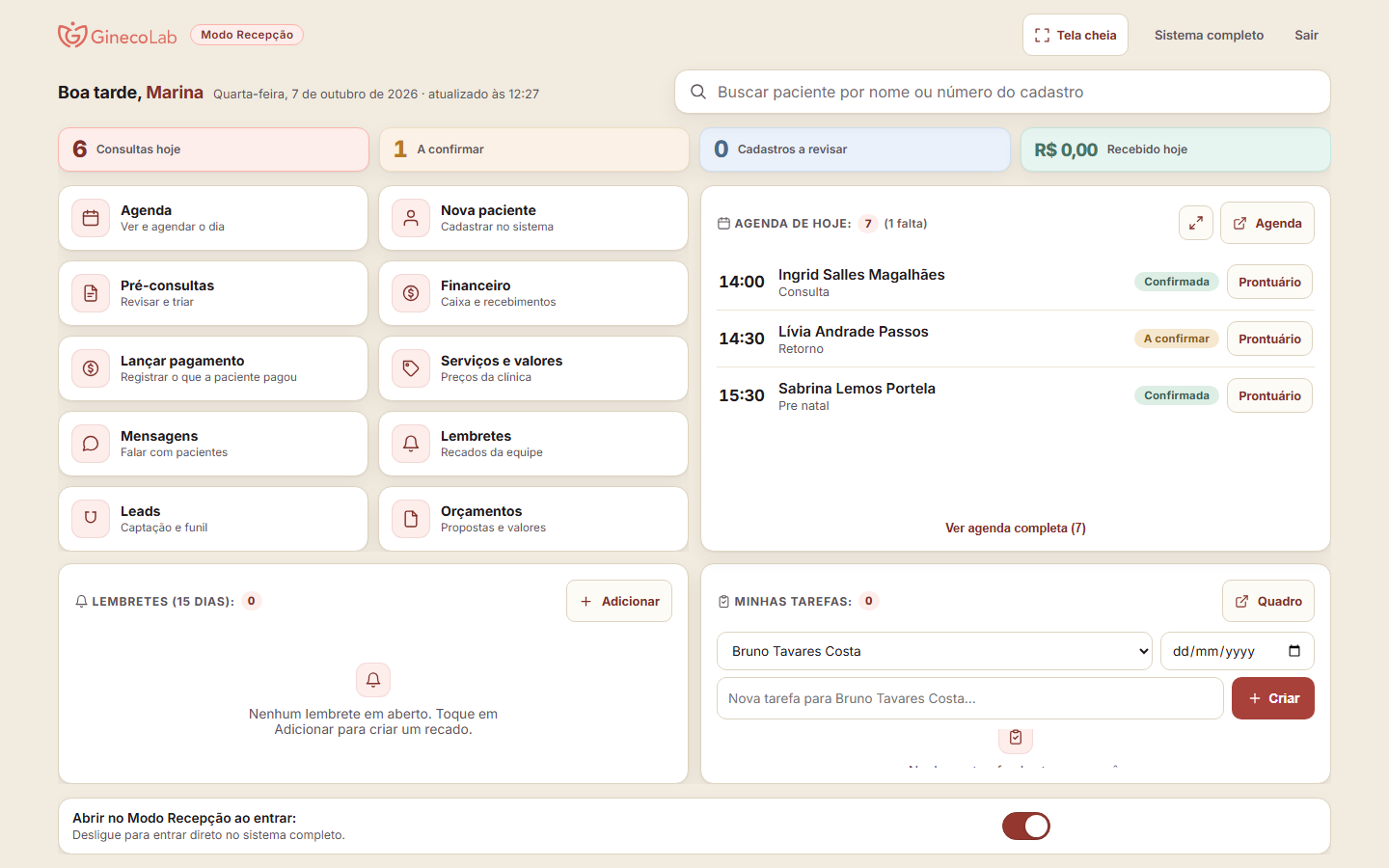The image size is (1389, 868).
Task: Click the Confirmada status for Sabrina Lemos
Action: (1177, 395)
